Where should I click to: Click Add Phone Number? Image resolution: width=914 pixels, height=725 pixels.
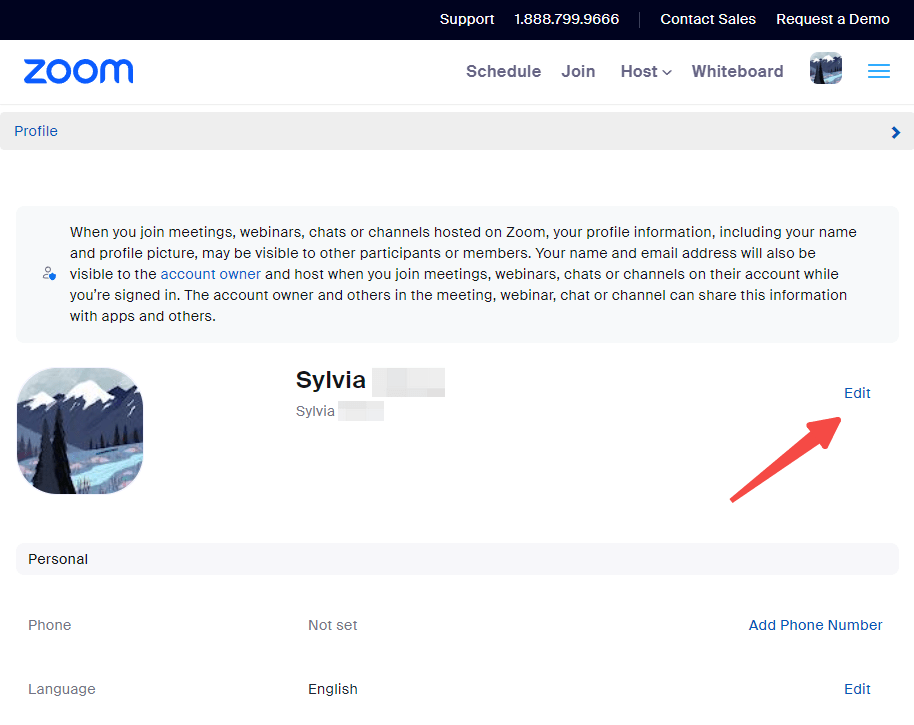pos(815,625)
